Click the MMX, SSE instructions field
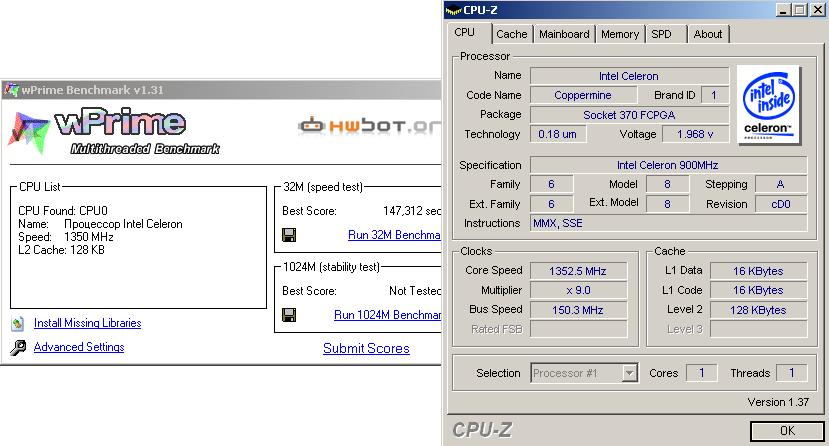 tap(668, 223)
